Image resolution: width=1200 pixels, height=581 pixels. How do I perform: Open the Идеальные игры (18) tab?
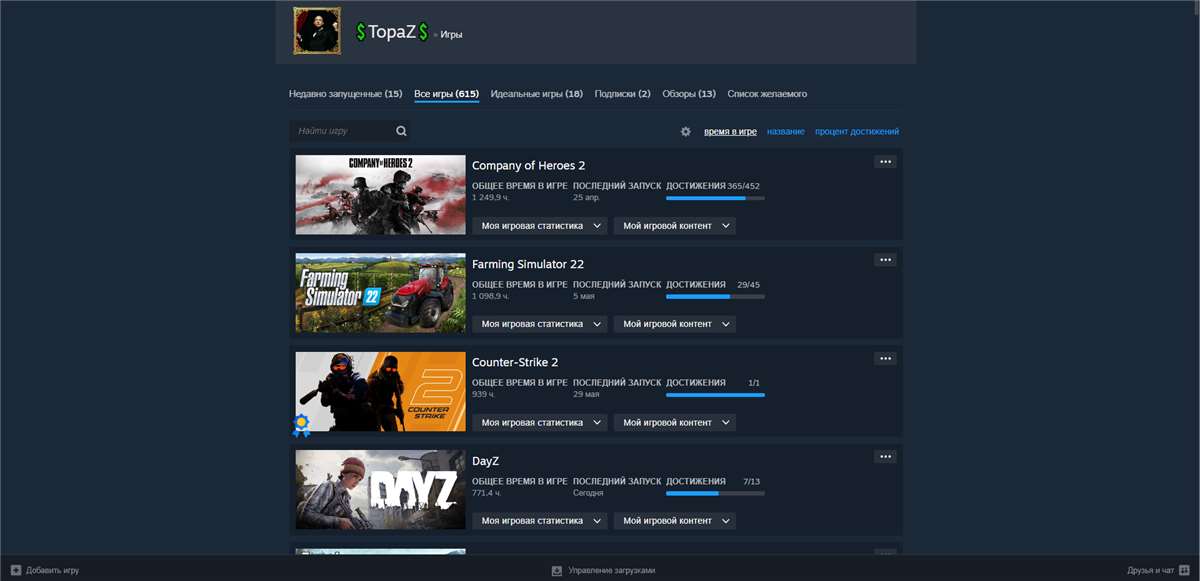tap(537, 94)
